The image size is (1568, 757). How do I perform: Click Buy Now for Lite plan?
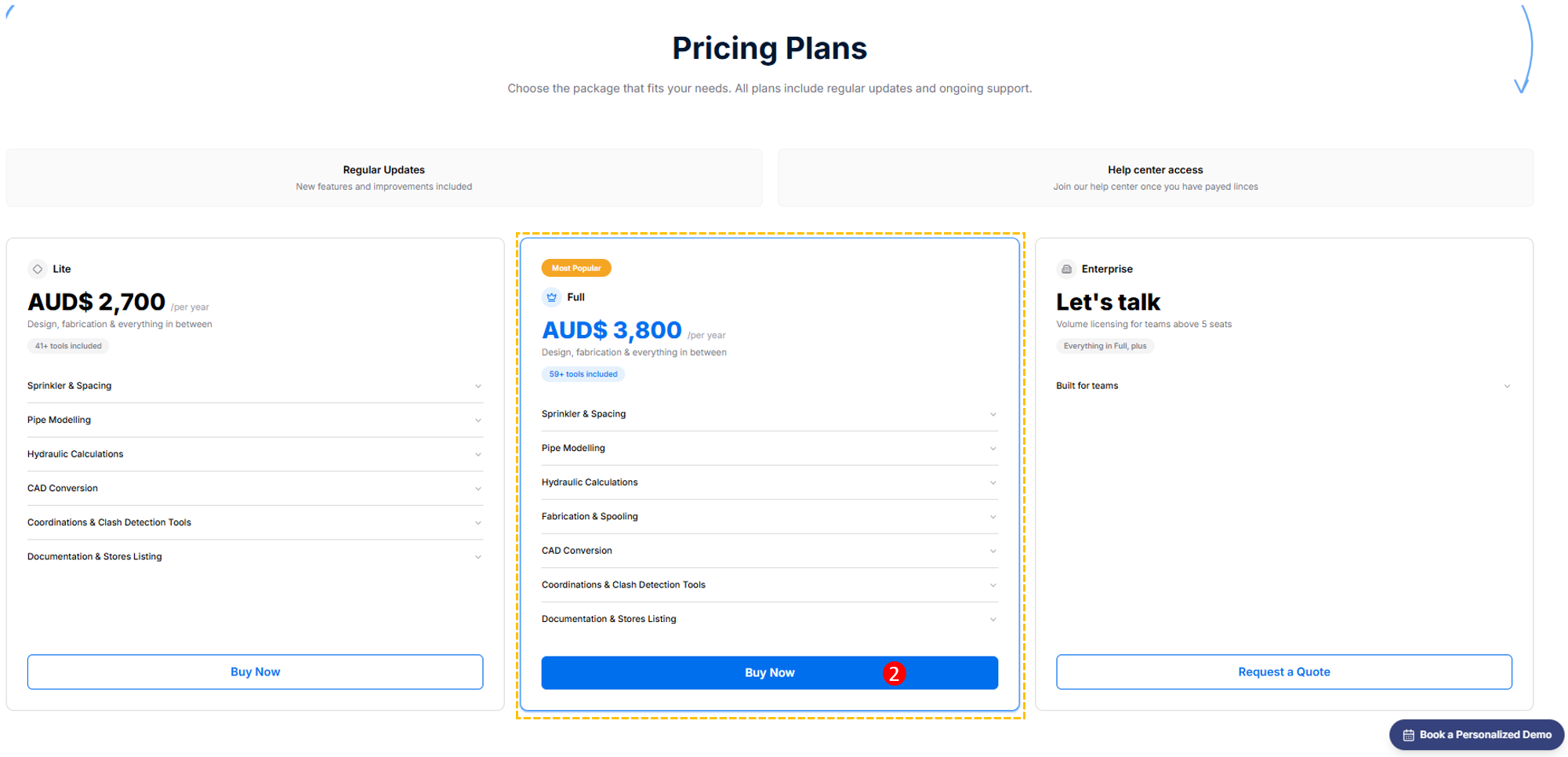(x=255, y=672)
